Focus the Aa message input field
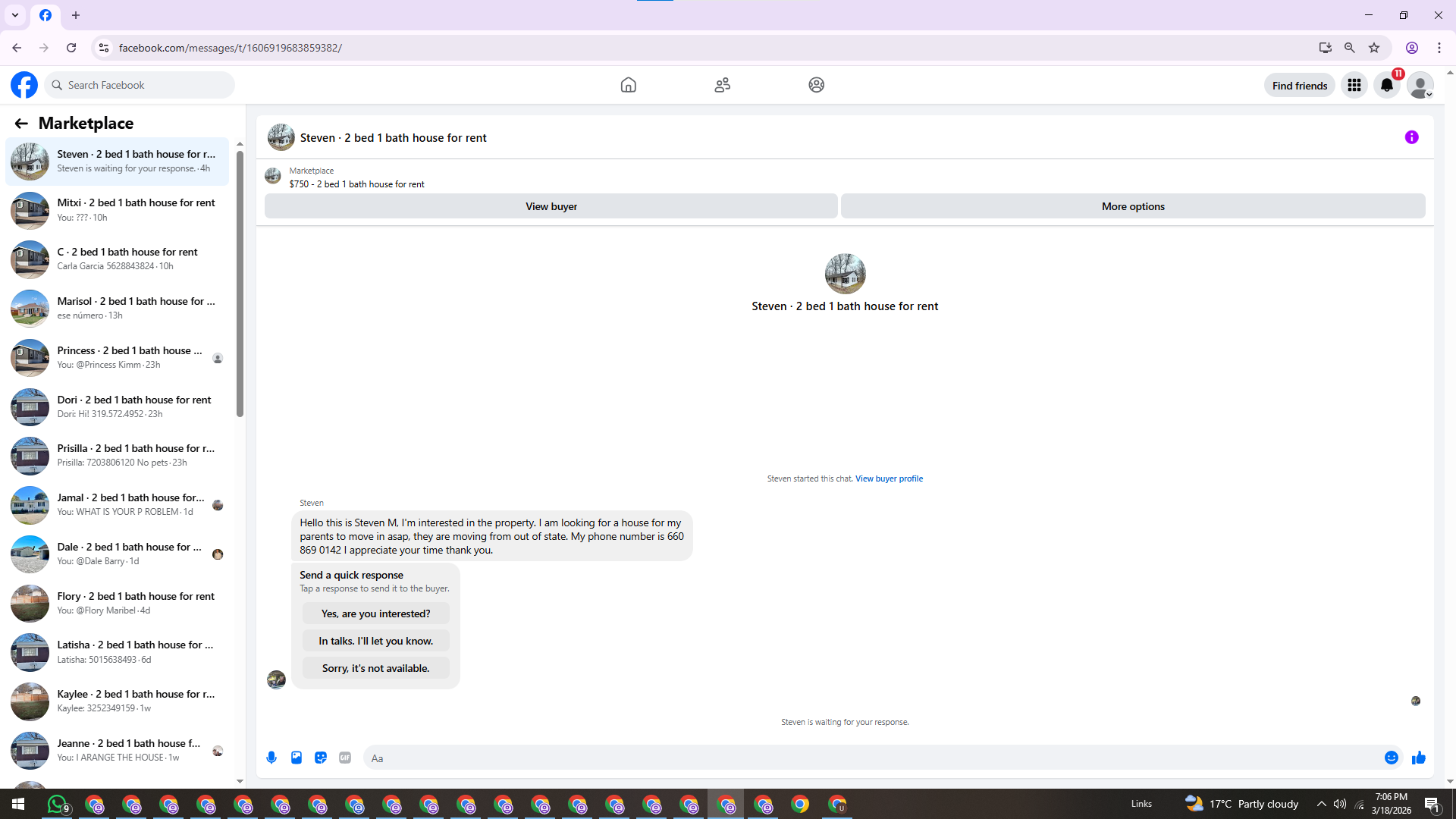The width and height of the screenshot is (1456, 819). (872, 758)
